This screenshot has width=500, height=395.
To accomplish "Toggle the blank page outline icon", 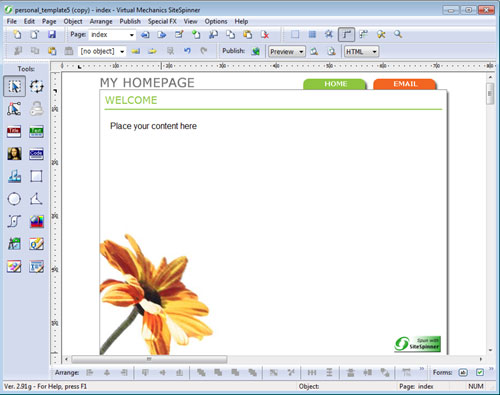I will point(295,34).
